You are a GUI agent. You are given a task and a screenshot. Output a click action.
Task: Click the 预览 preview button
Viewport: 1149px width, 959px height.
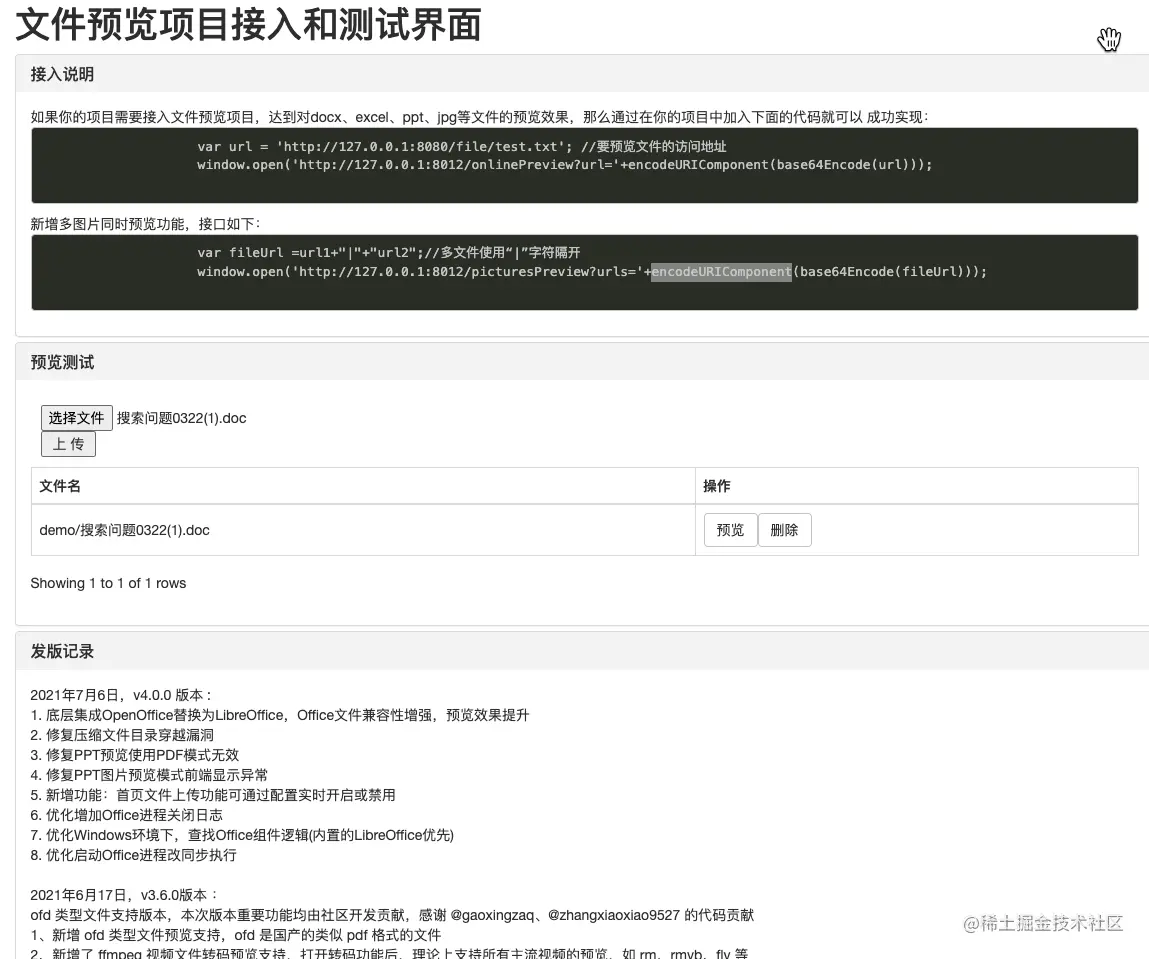pyautogui.click(x=730, y=529)
